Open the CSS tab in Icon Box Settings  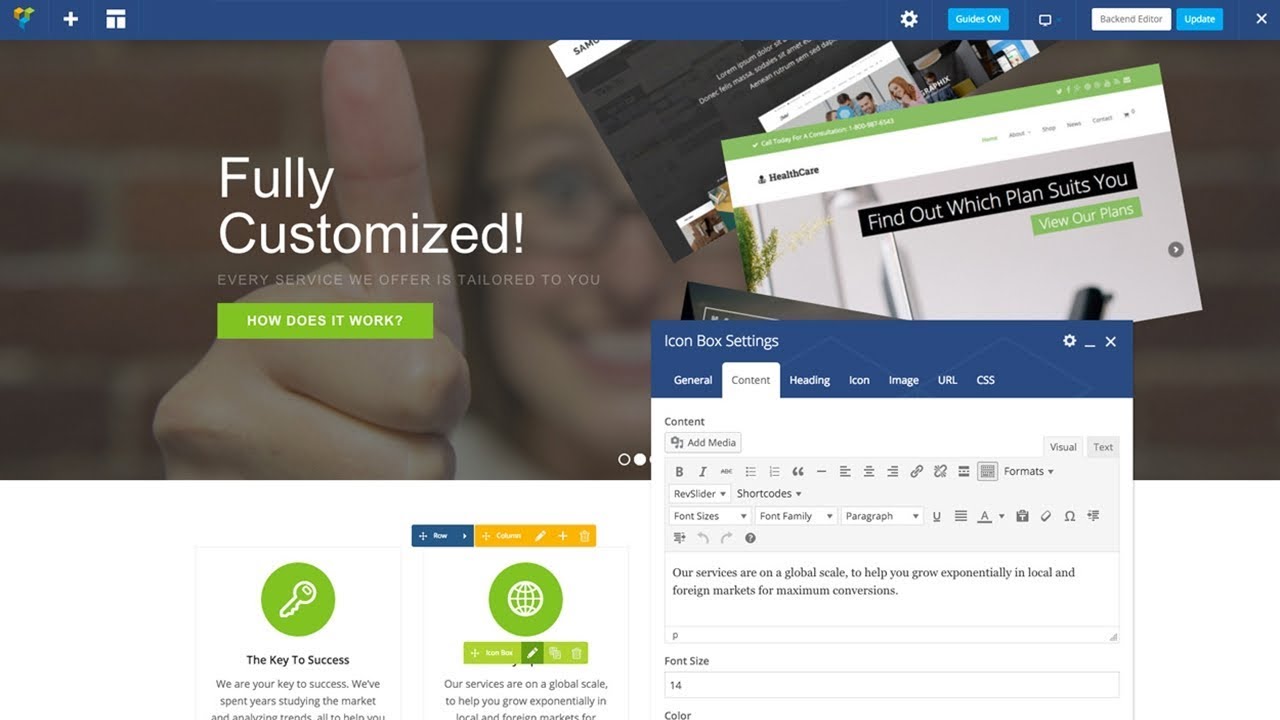point(985,380)
